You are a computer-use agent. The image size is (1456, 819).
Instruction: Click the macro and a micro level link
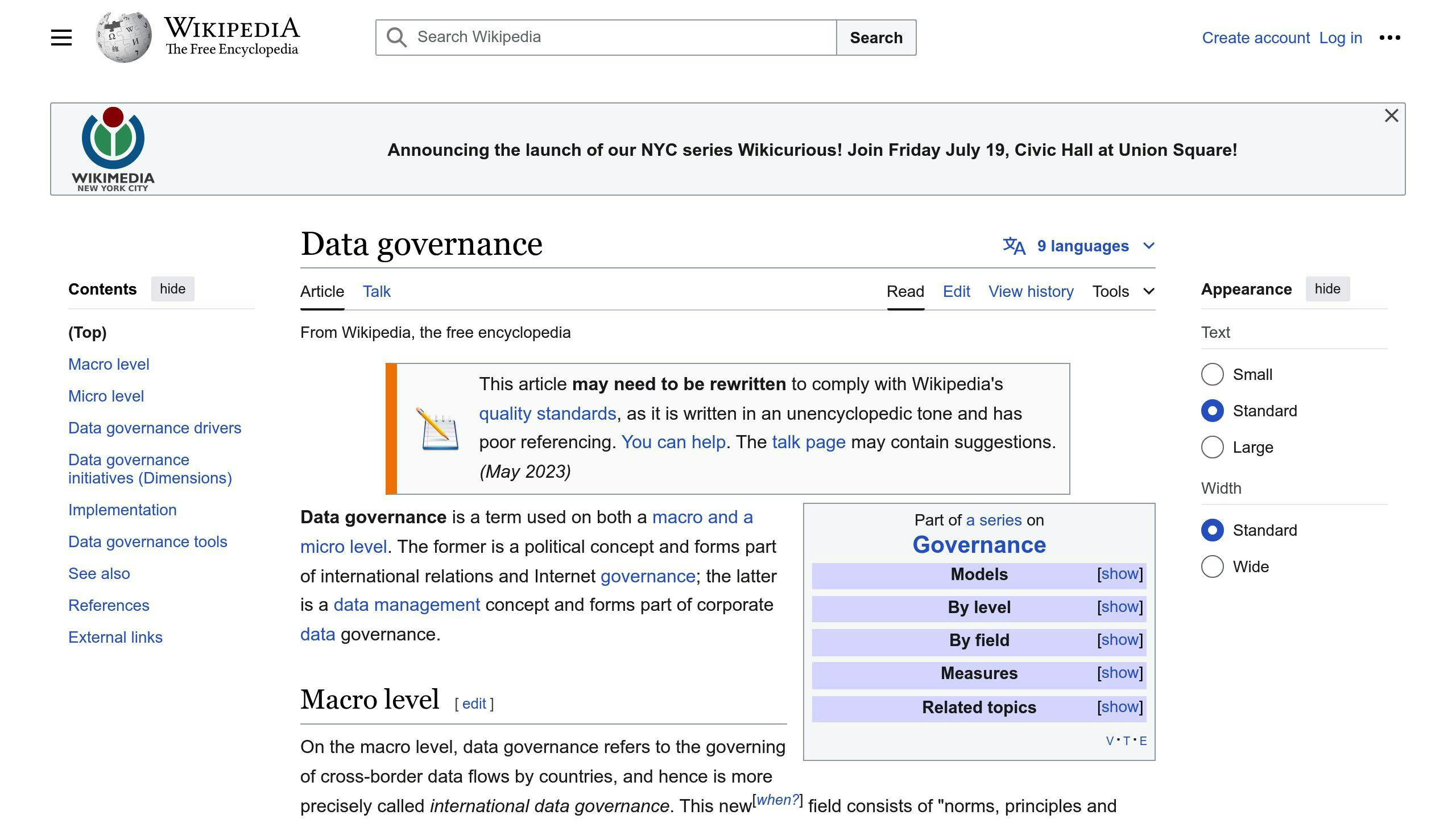pyautogui.click(x=700, y=517)
